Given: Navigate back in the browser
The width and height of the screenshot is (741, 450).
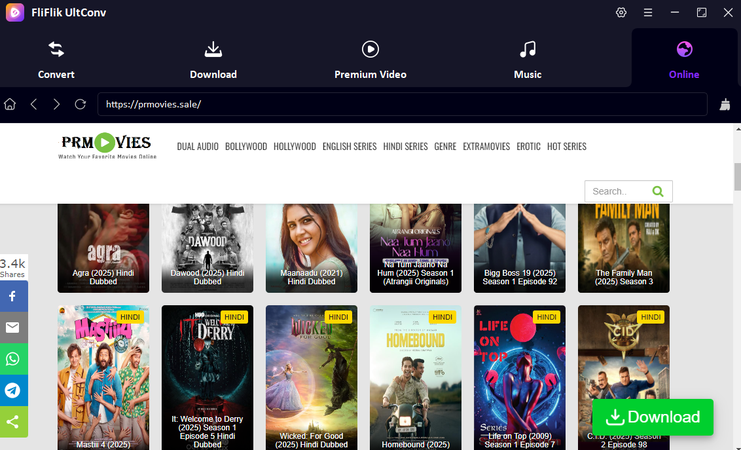Looking at the screenshot, I should coord(34,104).
